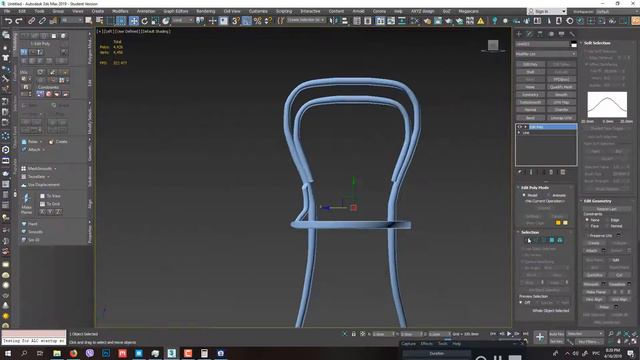Activate the Select and Rotate tool
This screenshot has width=640, height=360.
[144, 21]
